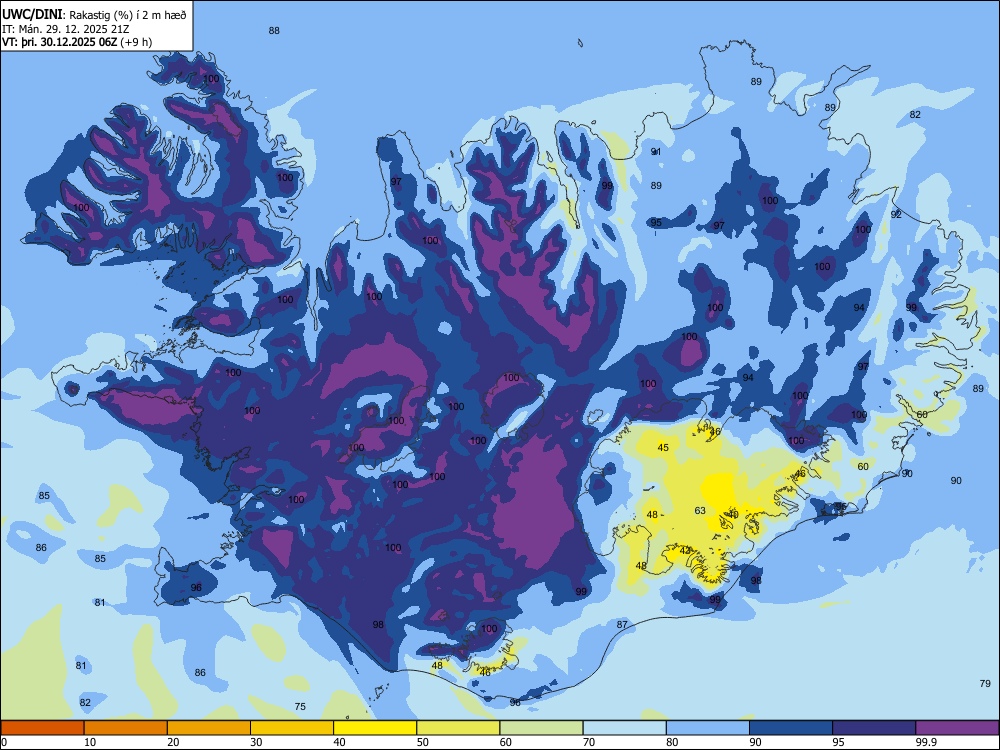Viewport: 1000px width, 750px height.
Task: Click the '(+9 h)' forecast offset text
Action: click(137, 42)
